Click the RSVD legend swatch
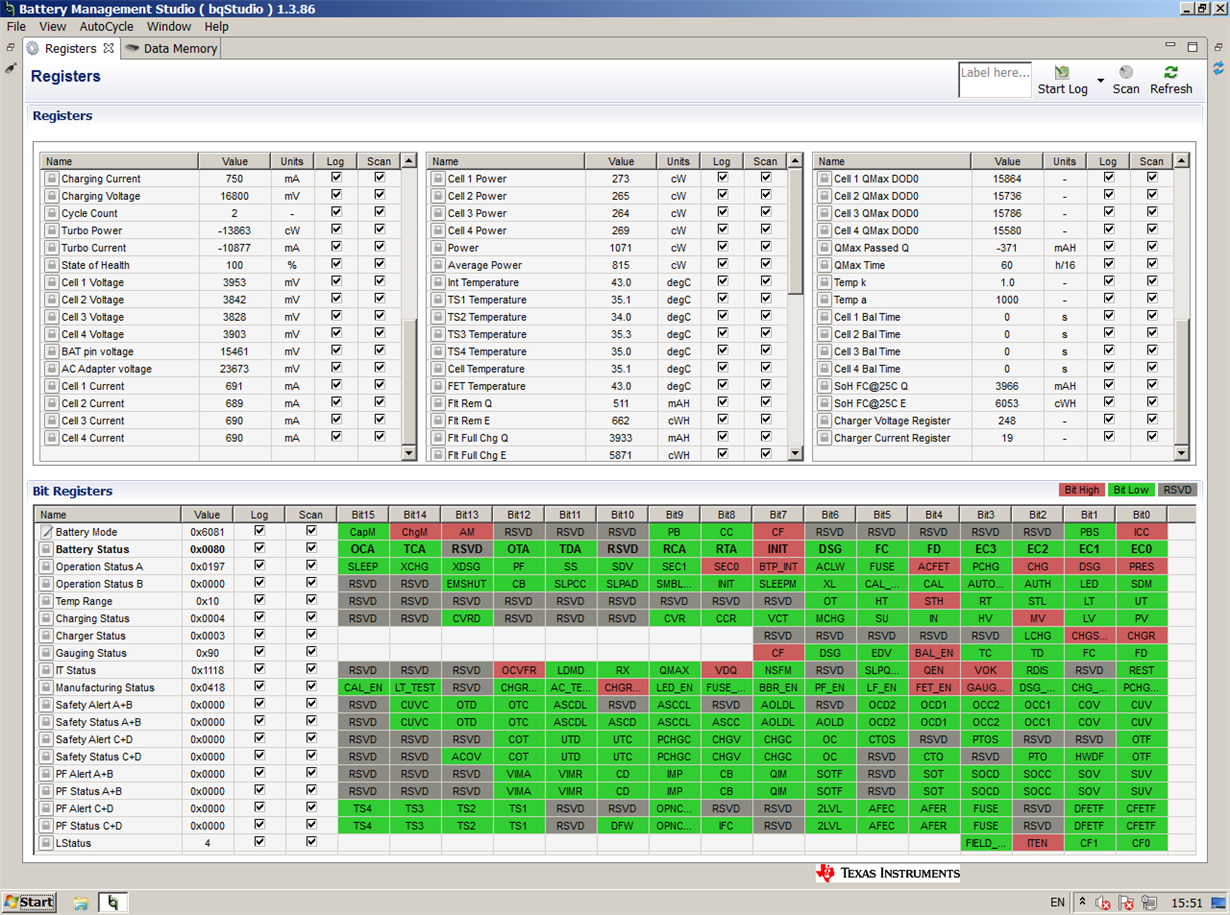This screenshot has width=1230, height=915. tap(1178, 490)
